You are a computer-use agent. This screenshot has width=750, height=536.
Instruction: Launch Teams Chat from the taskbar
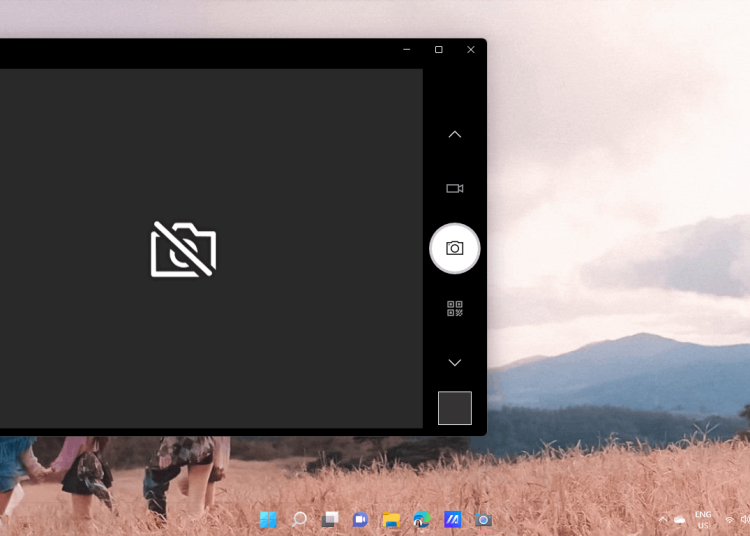coord(360,519)
